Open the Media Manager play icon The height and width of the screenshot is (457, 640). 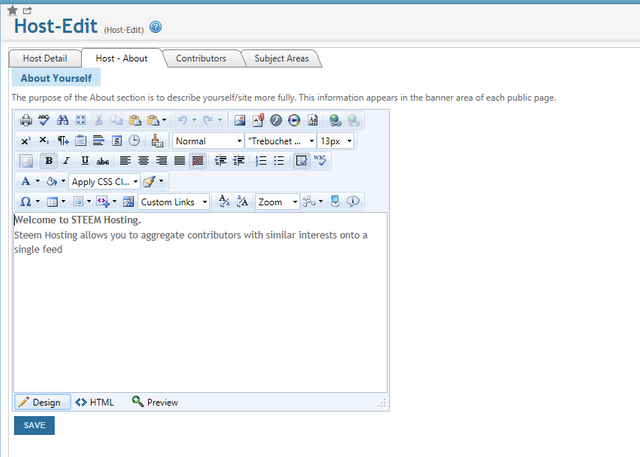point(294,120)
